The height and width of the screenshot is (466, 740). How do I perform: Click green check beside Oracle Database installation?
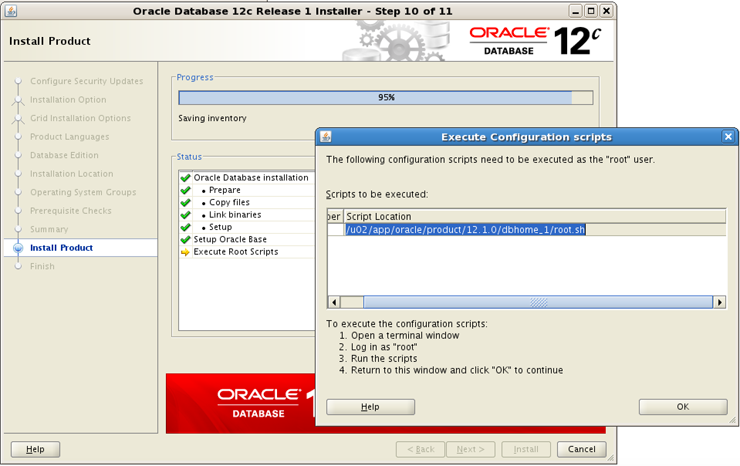tap(185, 178)
